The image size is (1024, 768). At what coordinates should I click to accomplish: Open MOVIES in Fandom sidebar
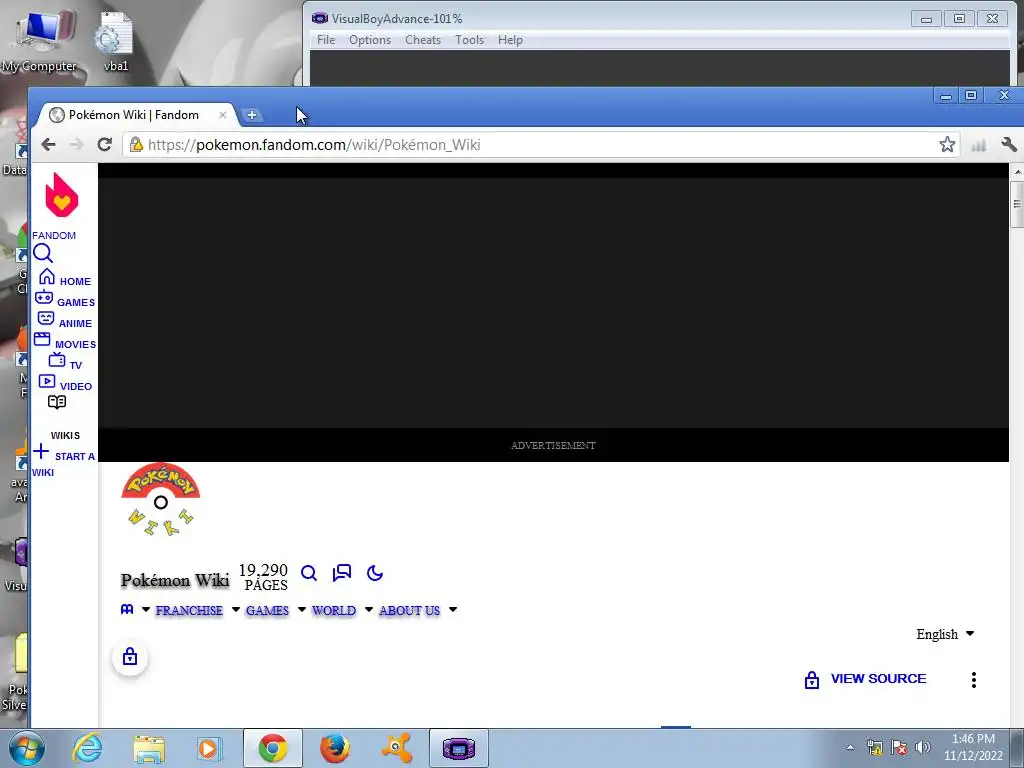point(65,341)
